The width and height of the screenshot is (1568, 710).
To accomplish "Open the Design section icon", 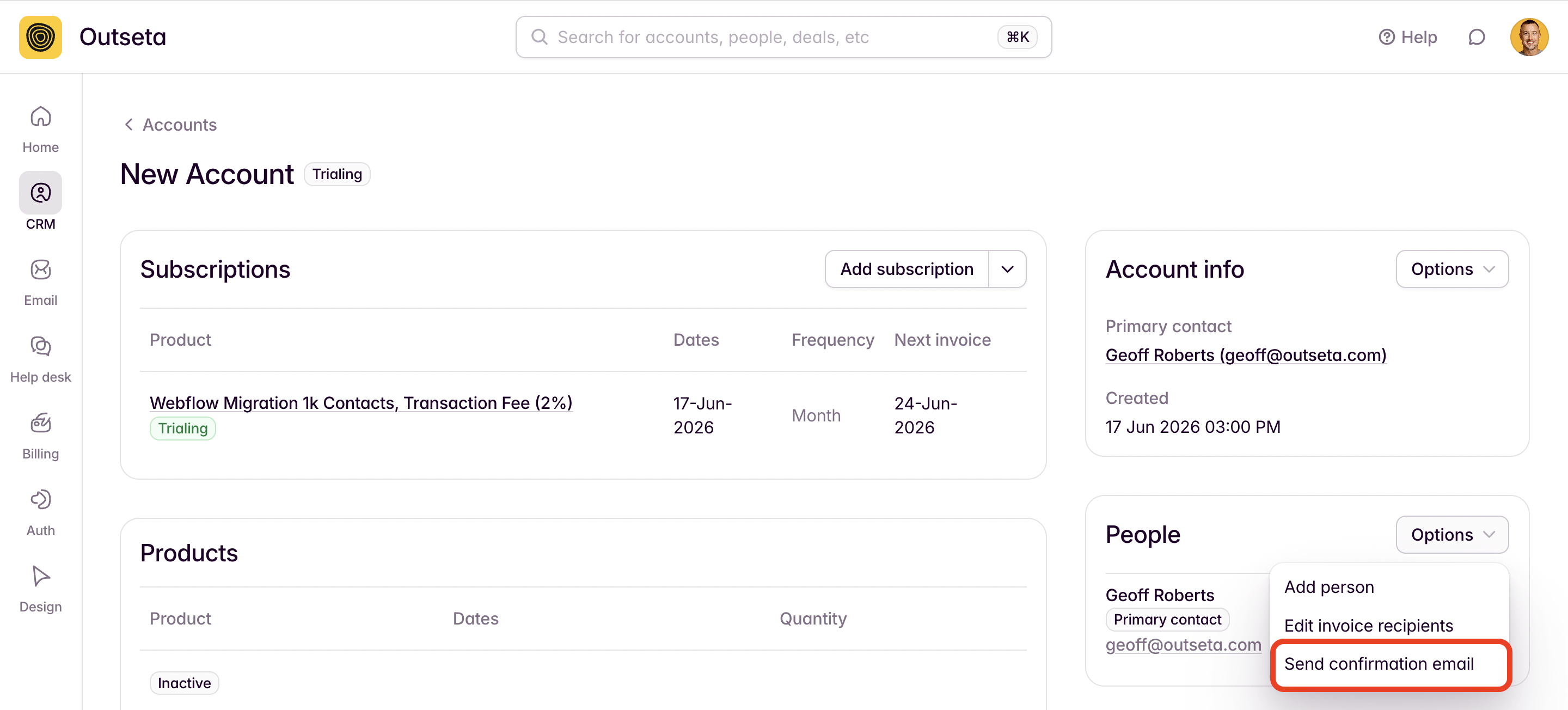I will 40,576.
